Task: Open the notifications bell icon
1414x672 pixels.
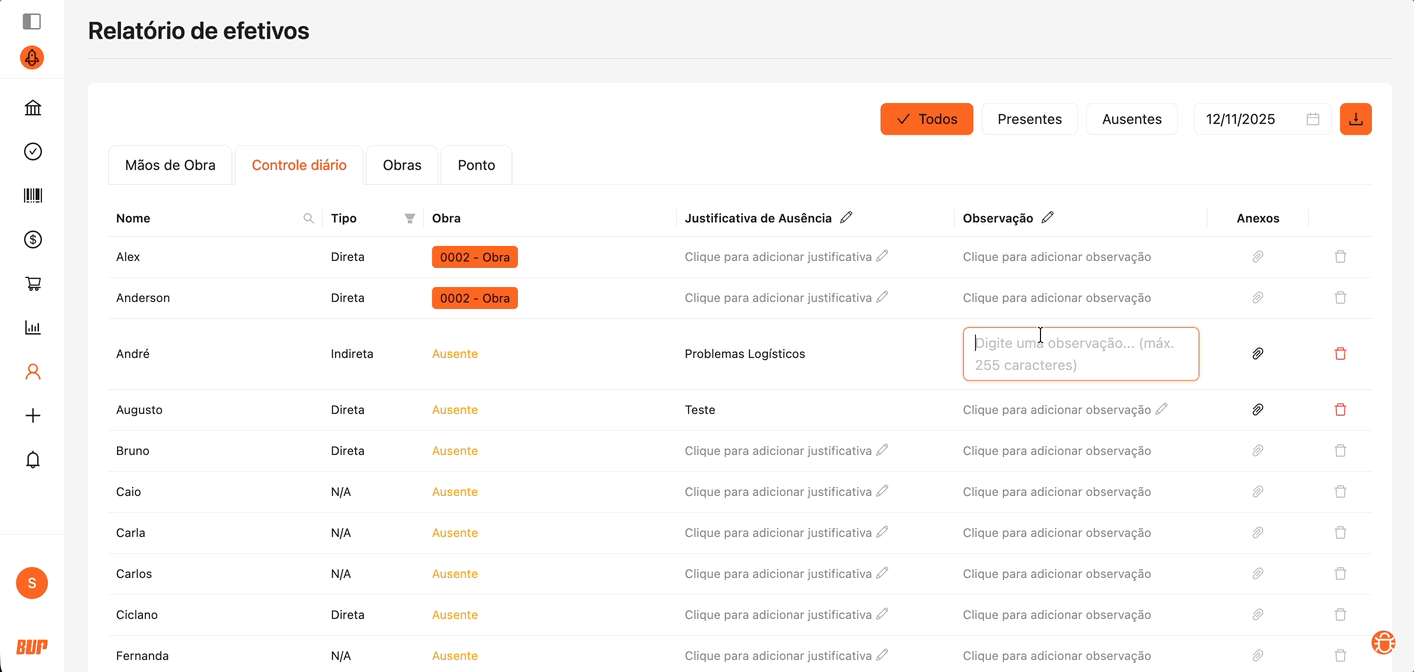Action: click(33, 460)
